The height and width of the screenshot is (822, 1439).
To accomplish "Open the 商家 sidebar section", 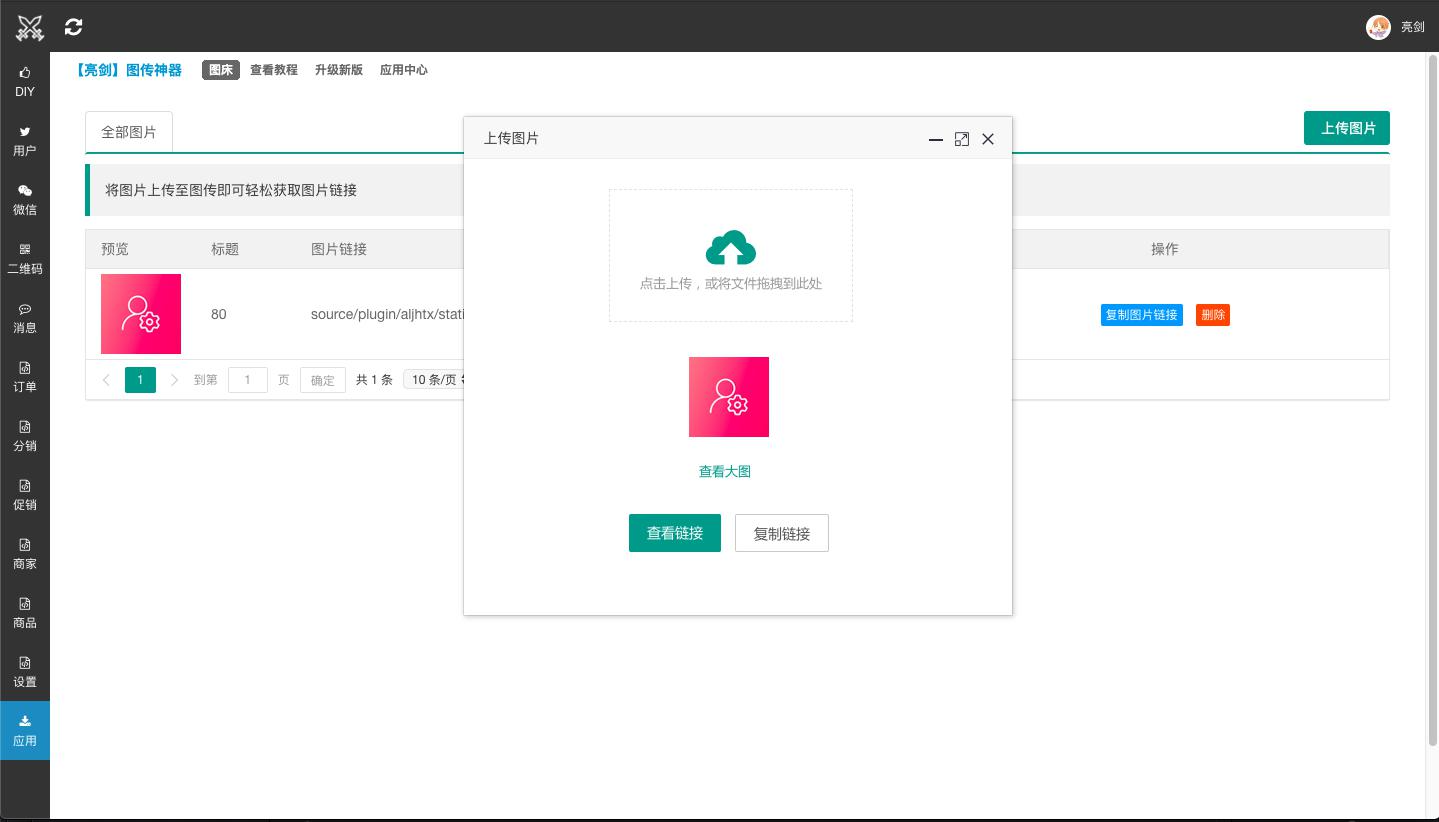I will 25,554.
